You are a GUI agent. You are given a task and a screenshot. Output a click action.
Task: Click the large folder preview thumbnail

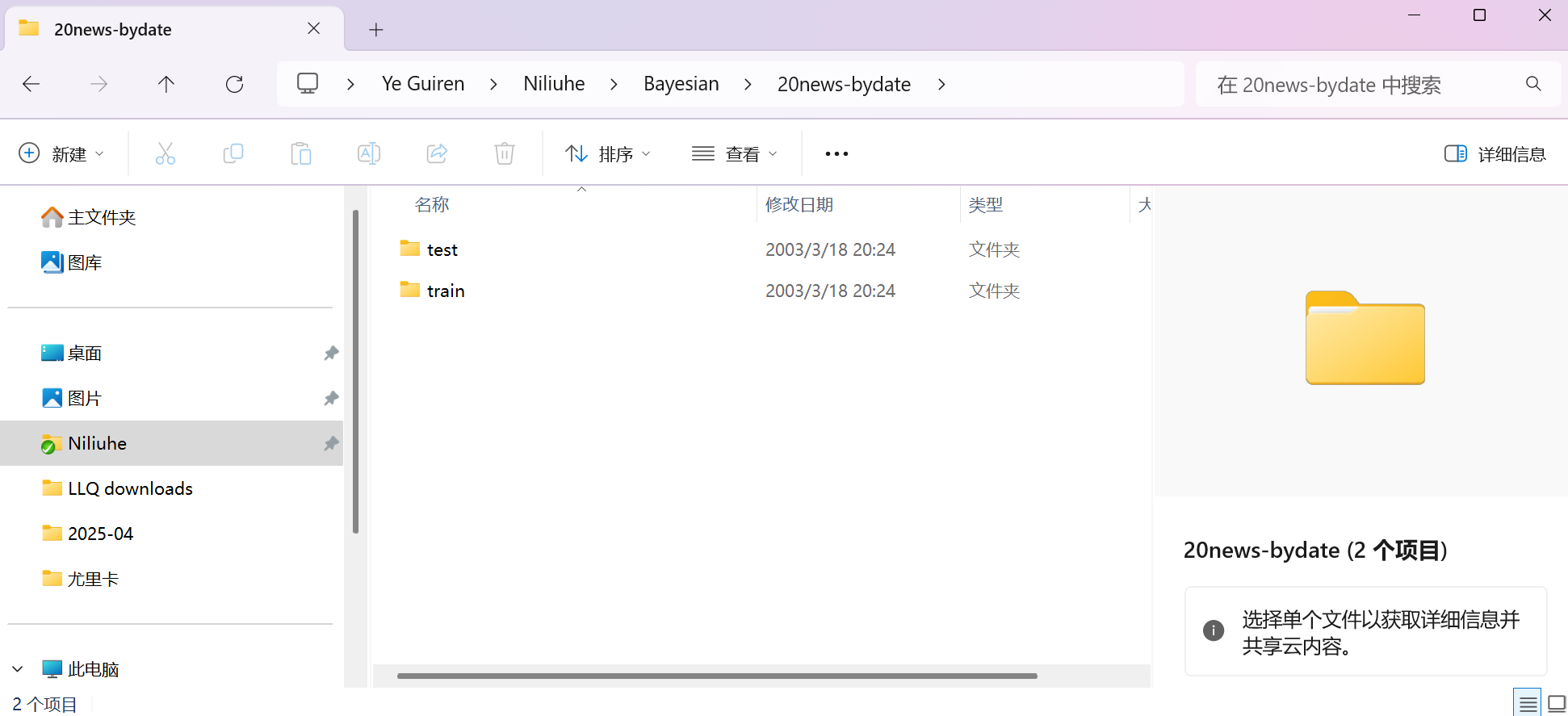1365,337
